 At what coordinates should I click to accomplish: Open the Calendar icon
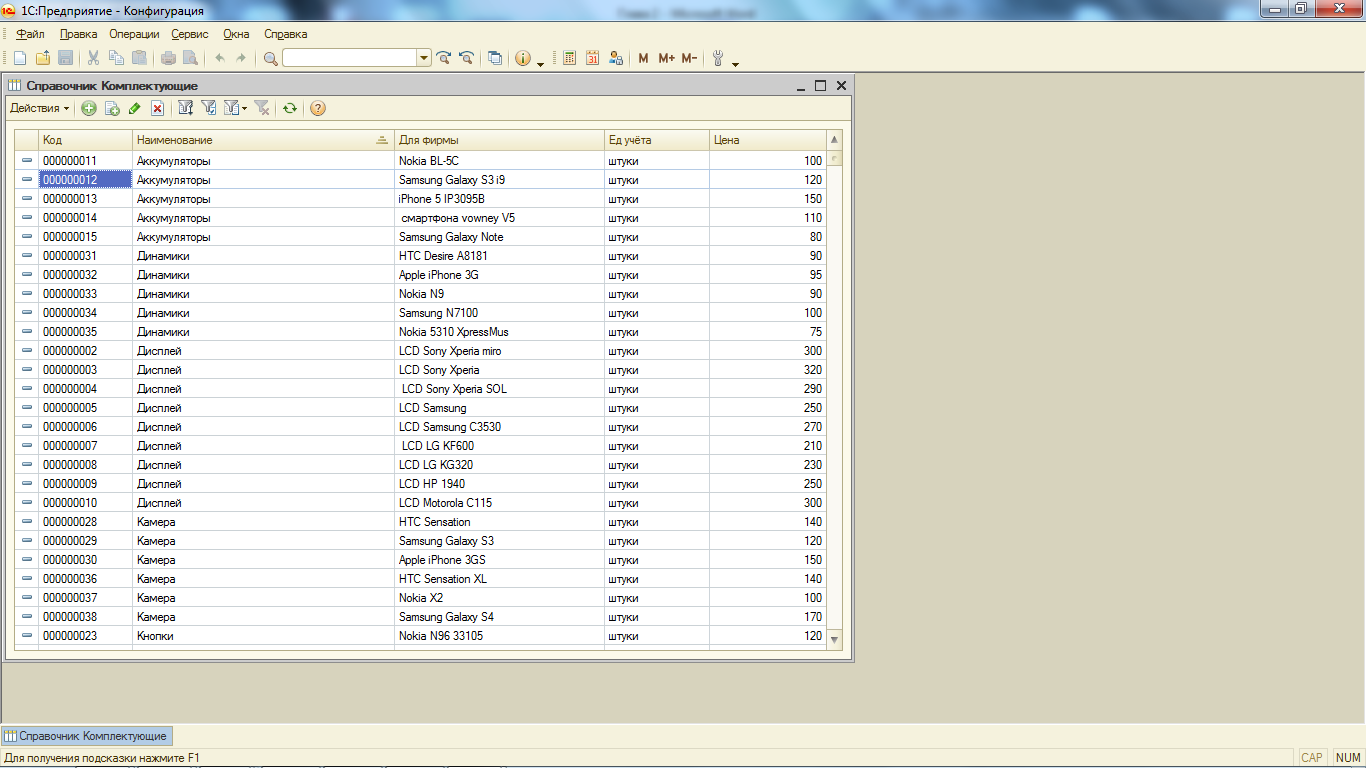[593, 58]
